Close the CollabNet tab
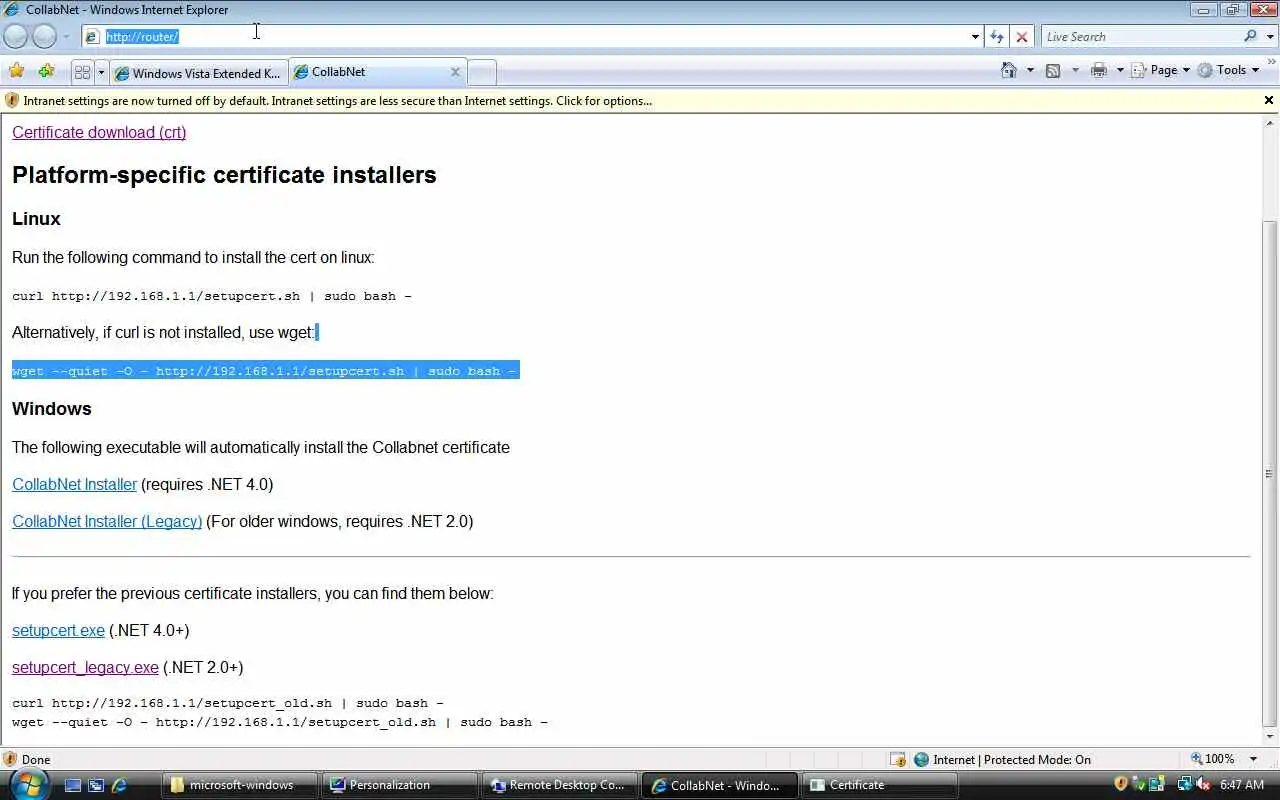 pos(455,72)
